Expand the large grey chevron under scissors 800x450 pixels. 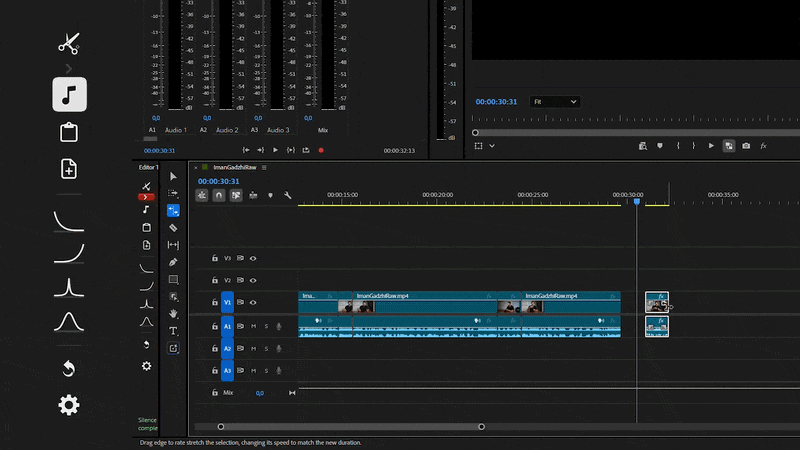[x=69, y=68]
